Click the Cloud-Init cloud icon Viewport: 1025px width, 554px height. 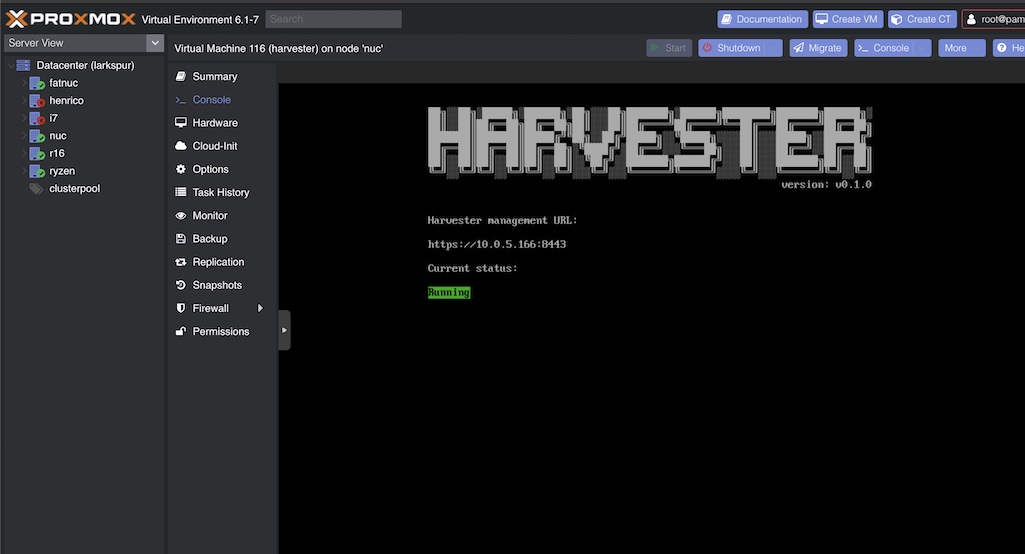pyautogui.click(x=181, y=146)
